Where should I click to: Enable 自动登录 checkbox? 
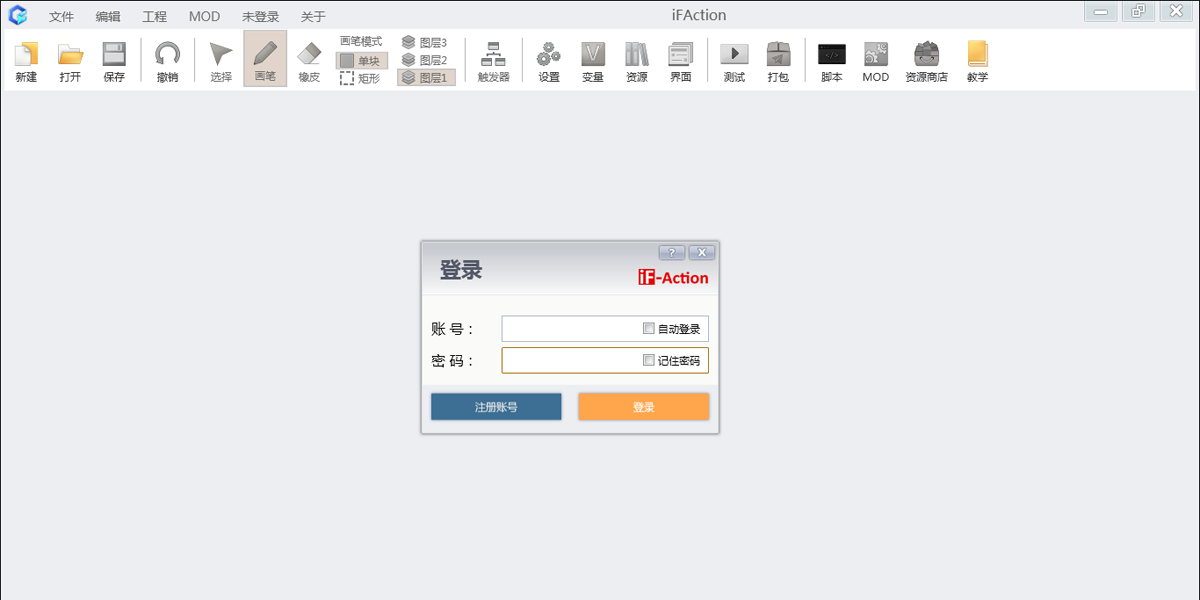(649, 328)
